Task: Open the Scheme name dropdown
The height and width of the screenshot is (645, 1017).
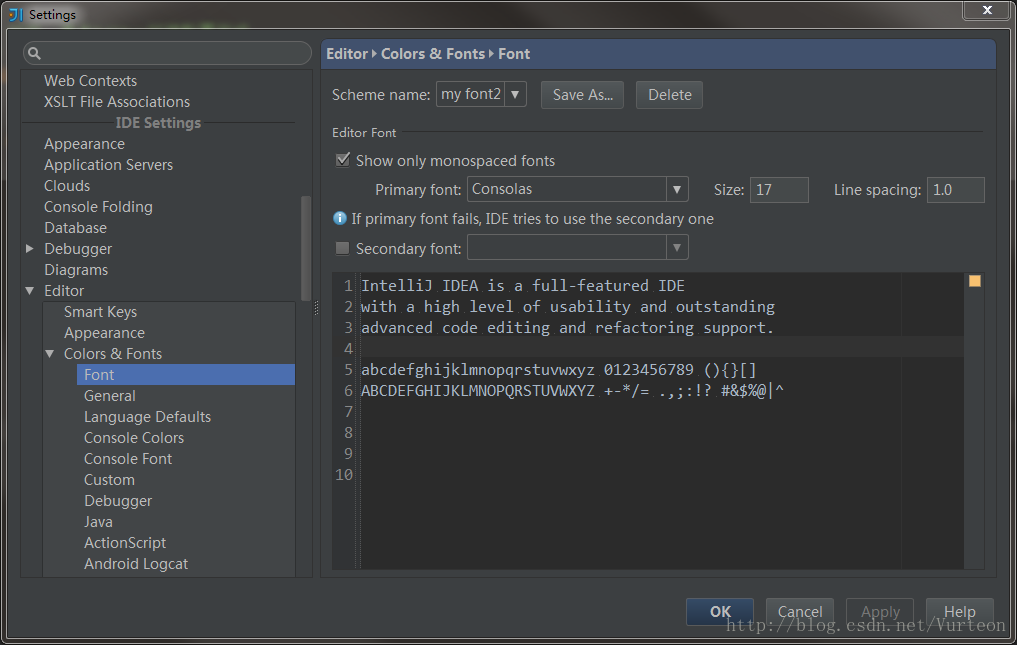Action: point(515,95)
